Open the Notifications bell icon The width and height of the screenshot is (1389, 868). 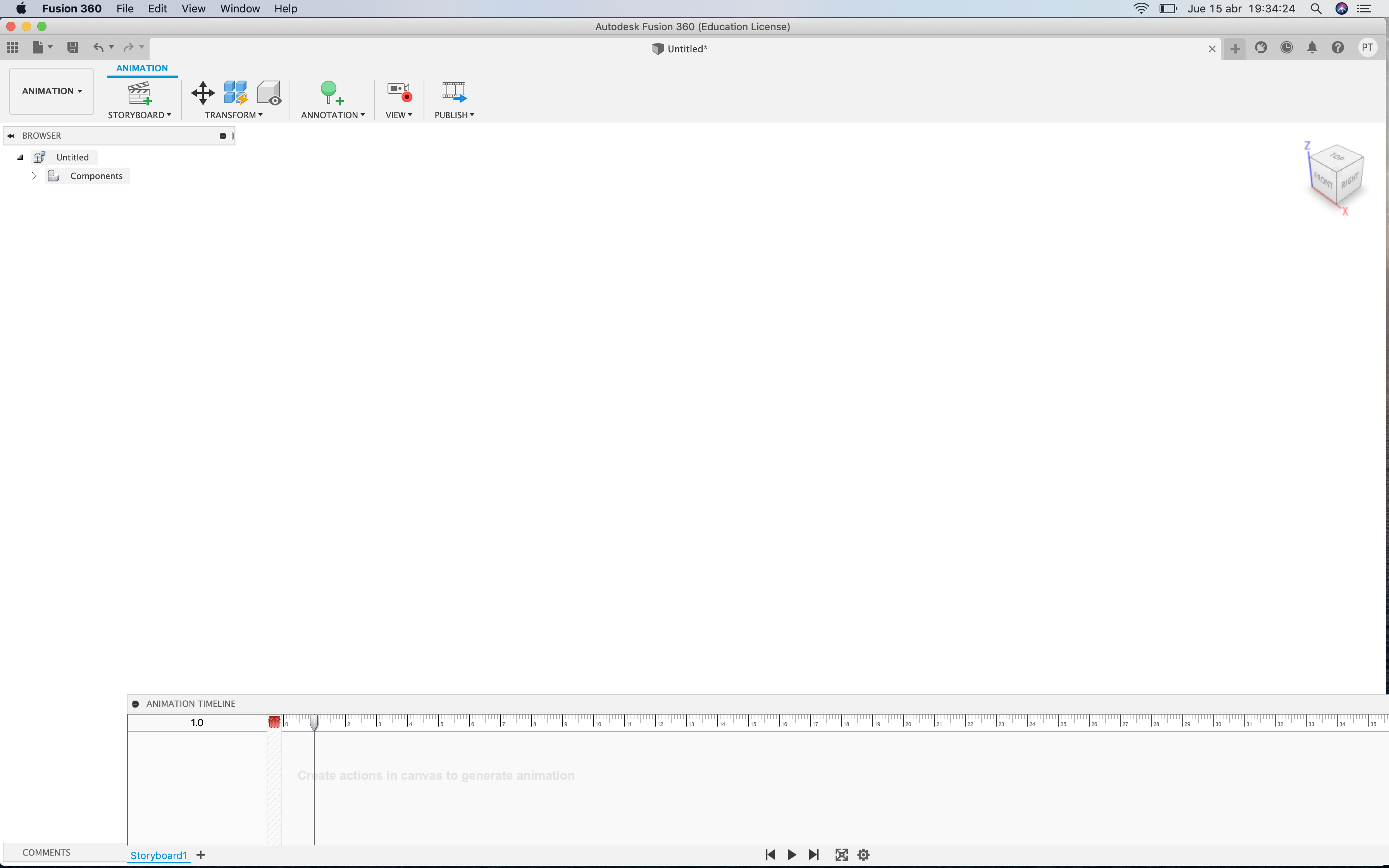[1313, 48]
